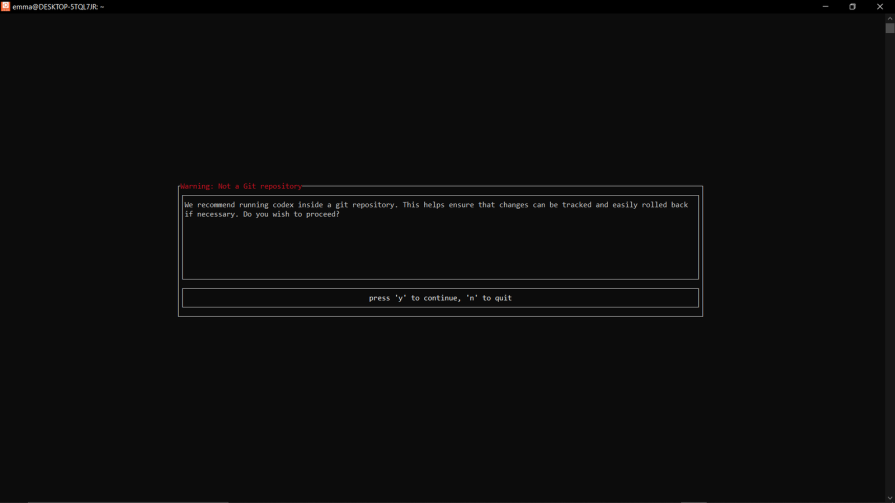Click the word 'codex' in the warning
Screen dimensions: 895x503
(283, 205)
